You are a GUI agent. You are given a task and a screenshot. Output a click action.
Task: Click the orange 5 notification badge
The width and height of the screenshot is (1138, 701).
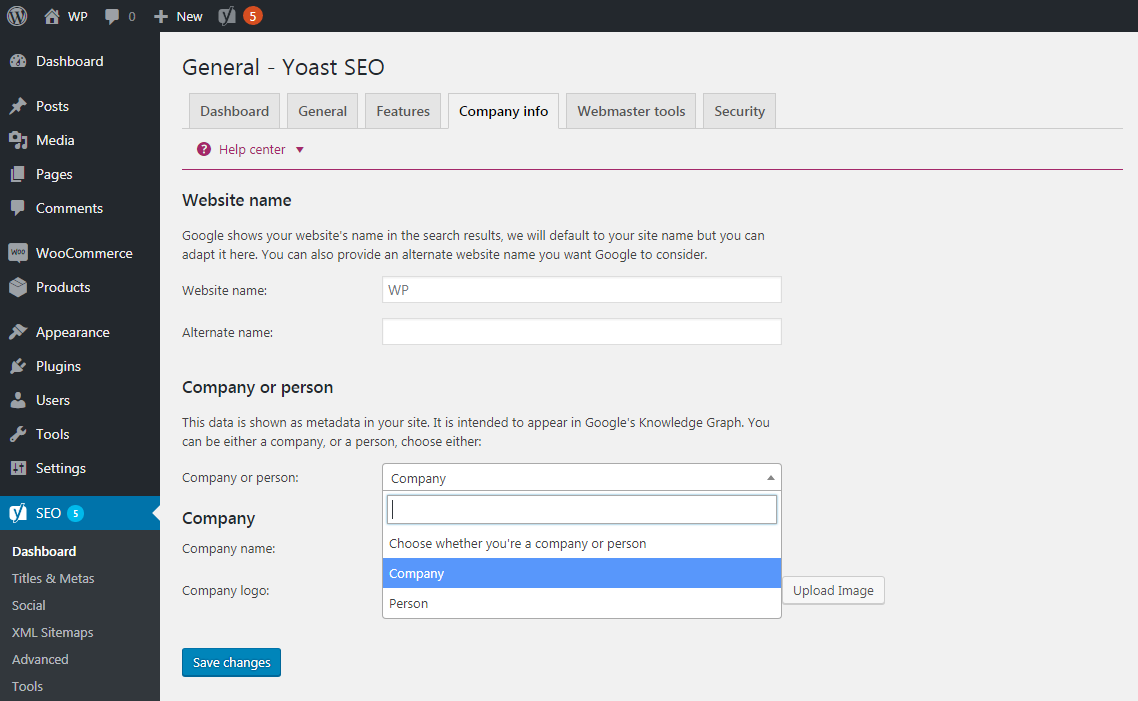coord(253,16)
